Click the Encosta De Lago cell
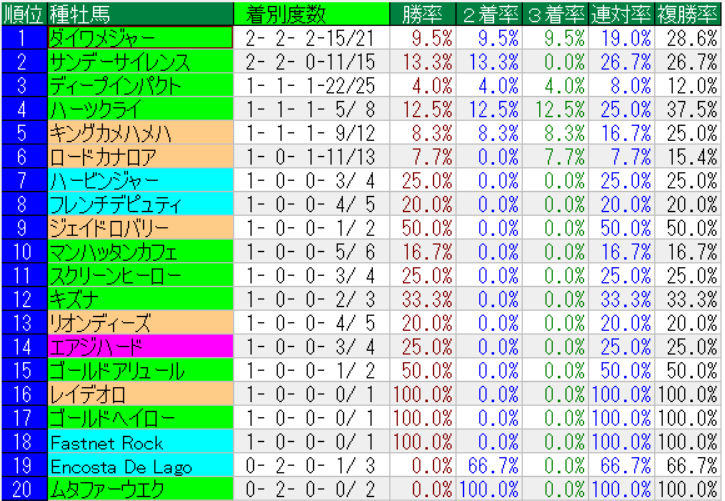Image resolution: width=725 pixels, height=501 pixels. coord(140,465)
